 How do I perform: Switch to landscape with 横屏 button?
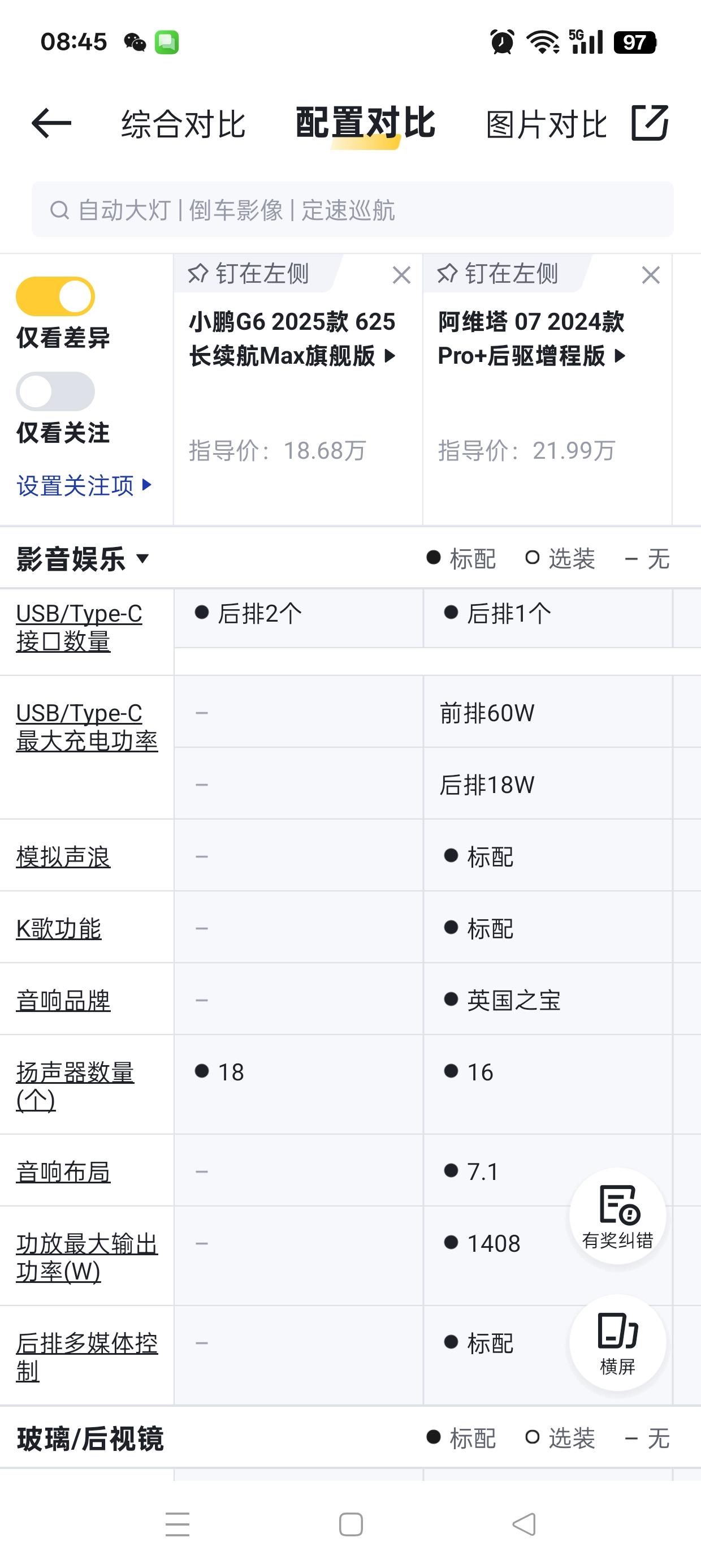(x=618, y=1343)
